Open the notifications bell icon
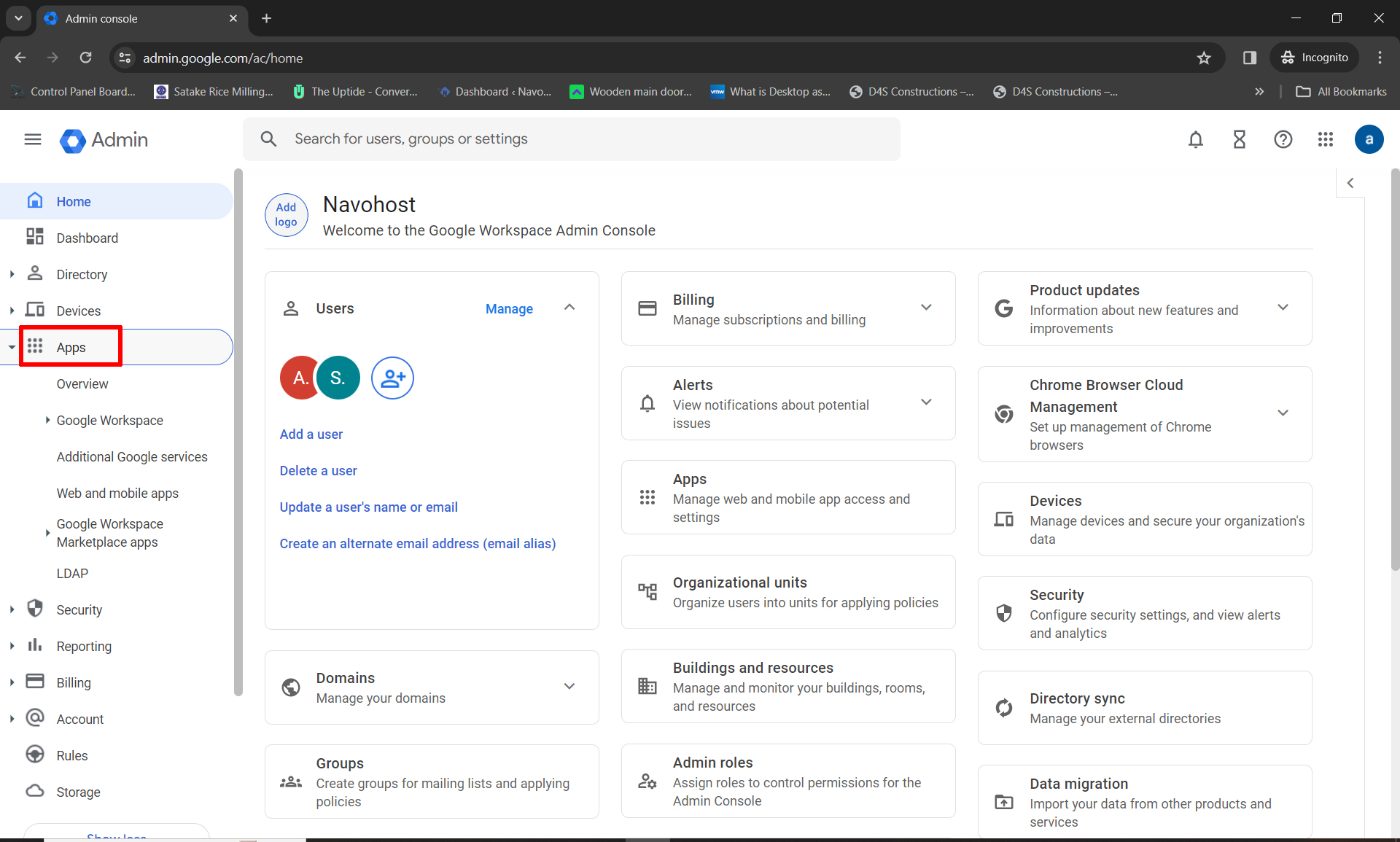 1195,139
